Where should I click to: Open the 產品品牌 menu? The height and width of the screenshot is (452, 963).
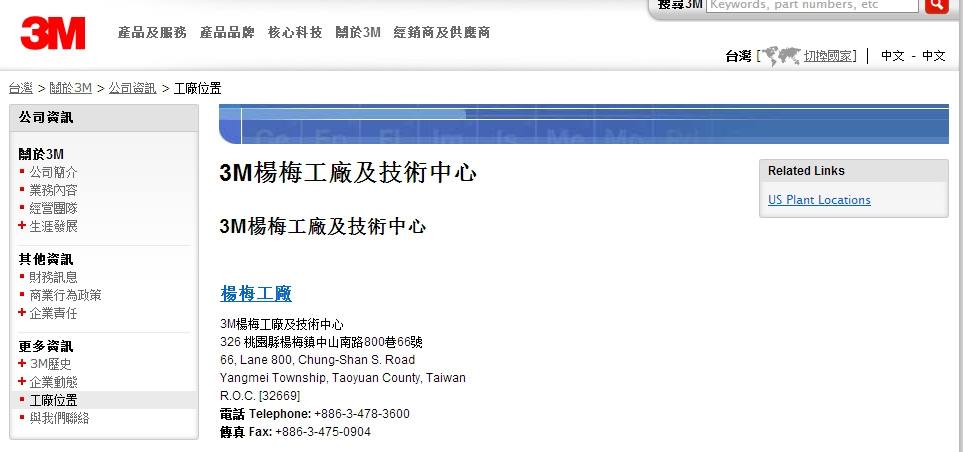click(227, 33)
